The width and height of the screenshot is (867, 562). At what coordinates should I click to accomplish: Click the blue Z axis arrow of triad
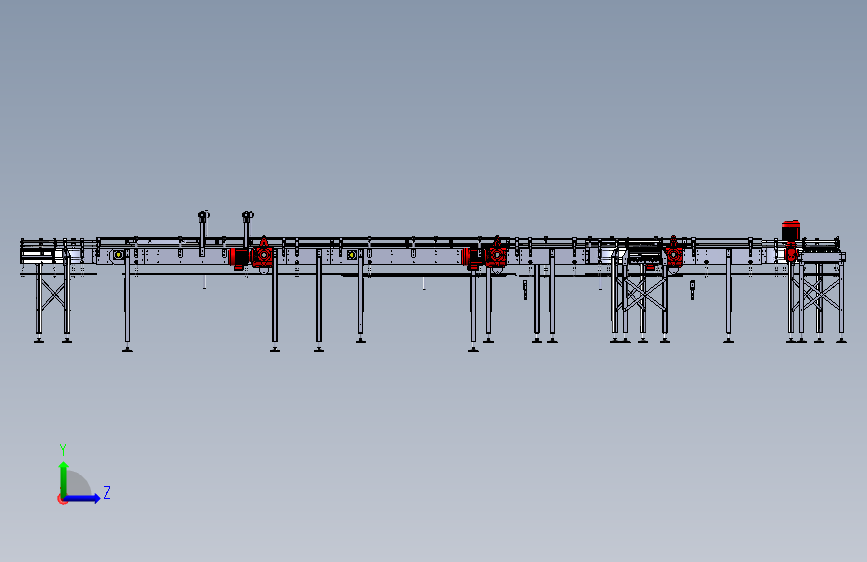82,498
